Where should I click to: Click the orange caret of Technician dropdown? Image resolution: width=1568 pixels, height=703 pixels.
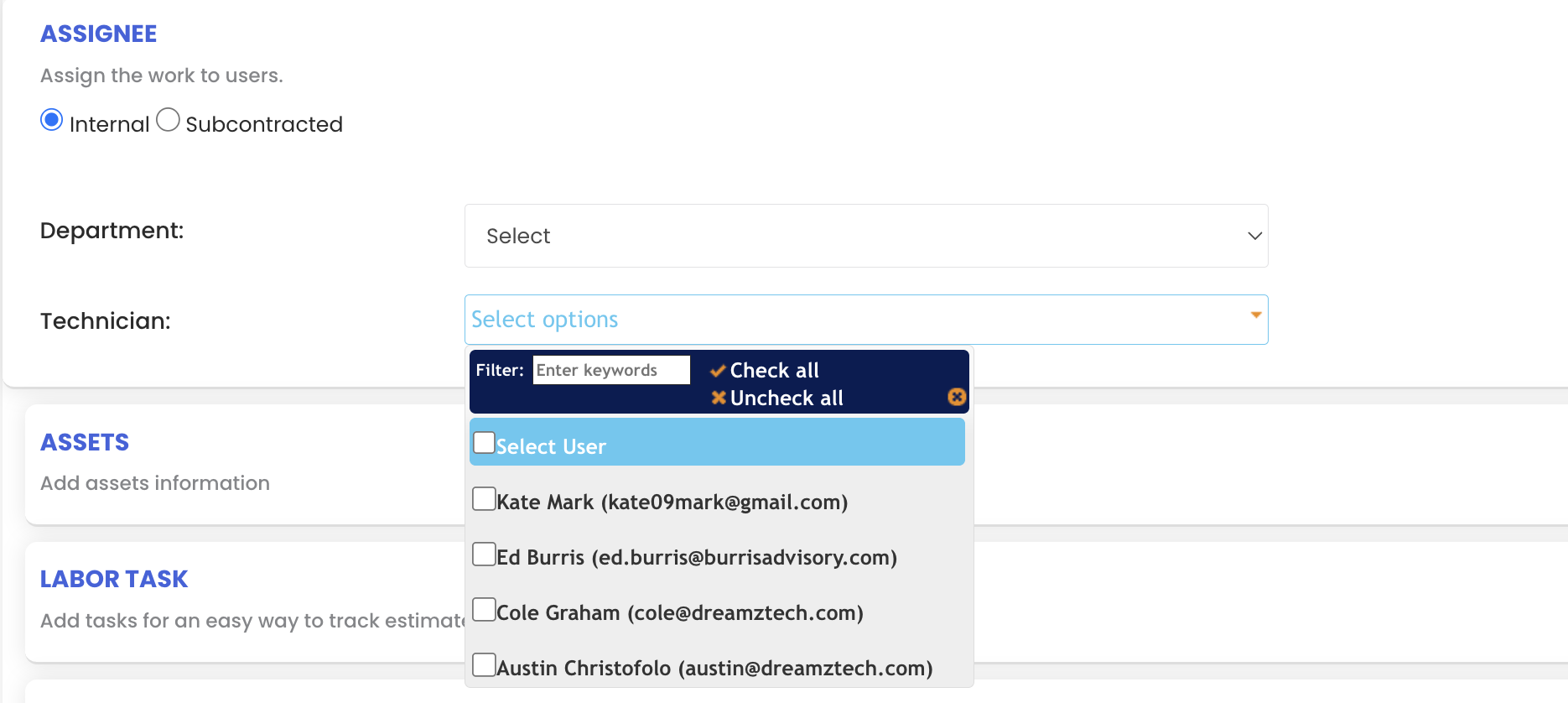(x=1256, y=315)
